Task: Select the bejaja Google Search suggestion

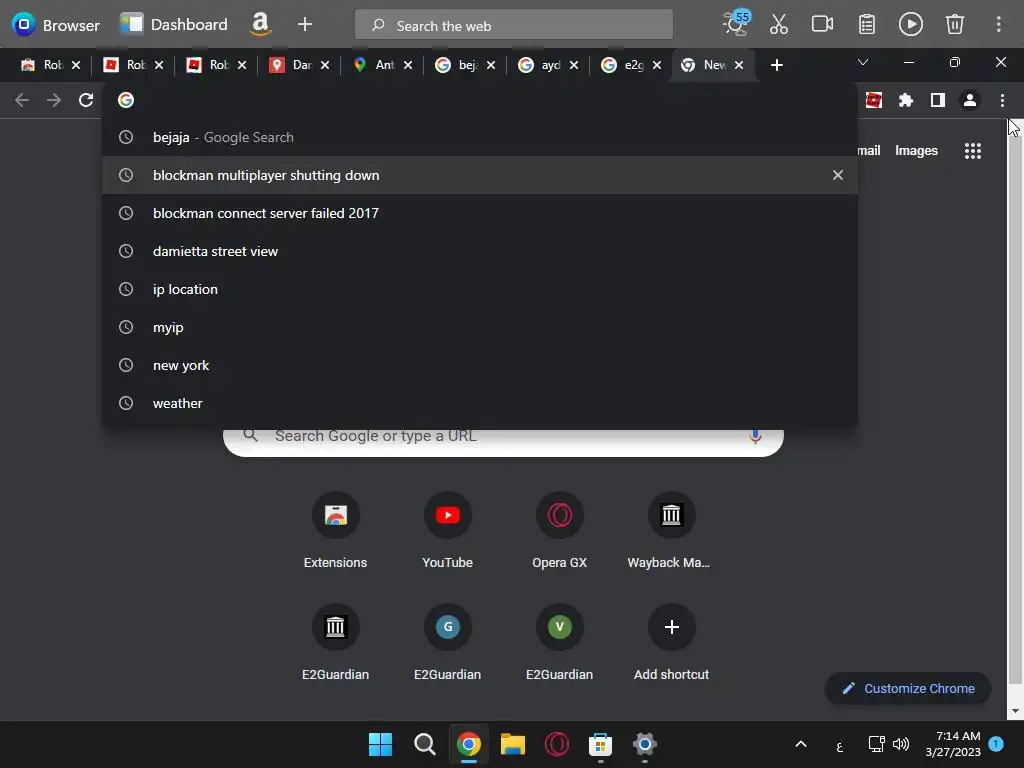Action: (x=479, y=137)
